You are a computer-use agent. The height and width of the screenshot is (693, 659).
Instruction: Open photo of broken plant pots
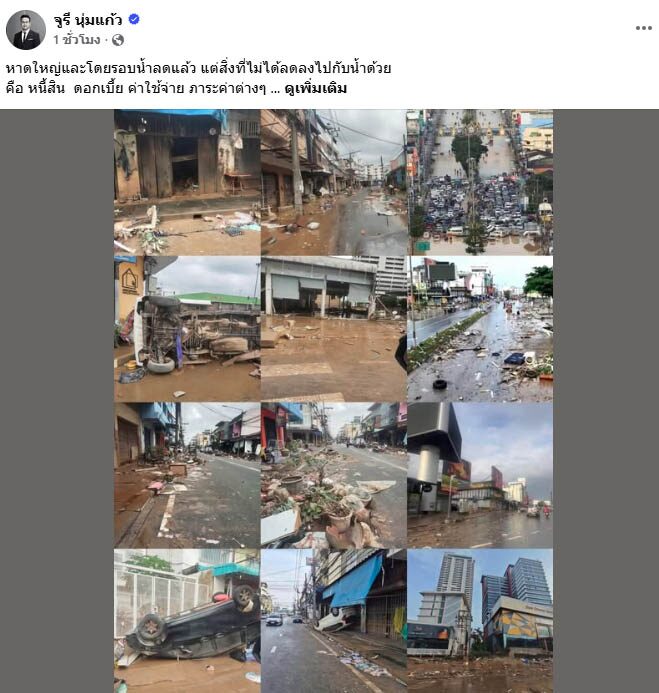pyautogui.click(x=334, y=475)
